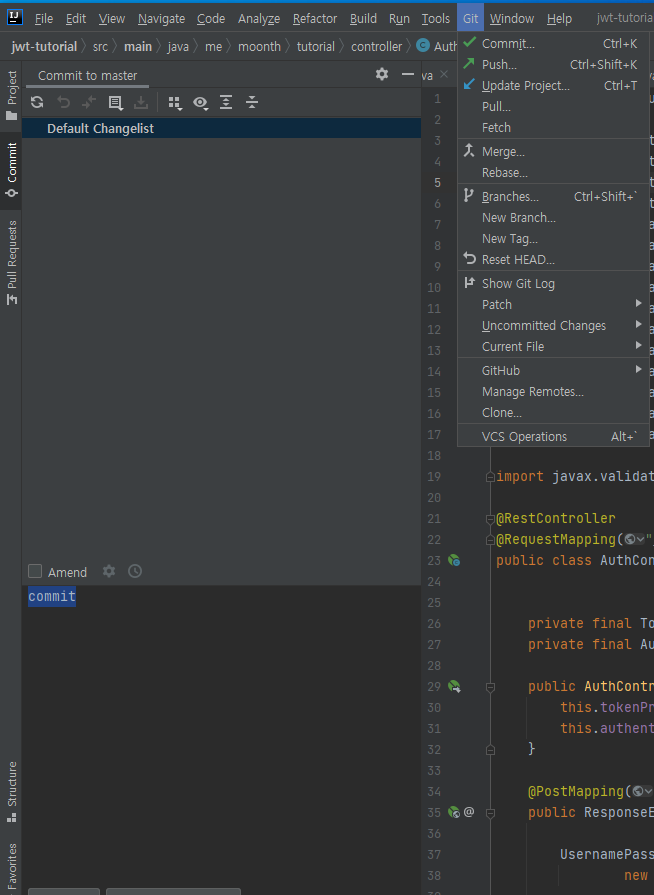Open the Refactor menu
The width and height of the screenshot is (654, 895).
coord(314,18)
